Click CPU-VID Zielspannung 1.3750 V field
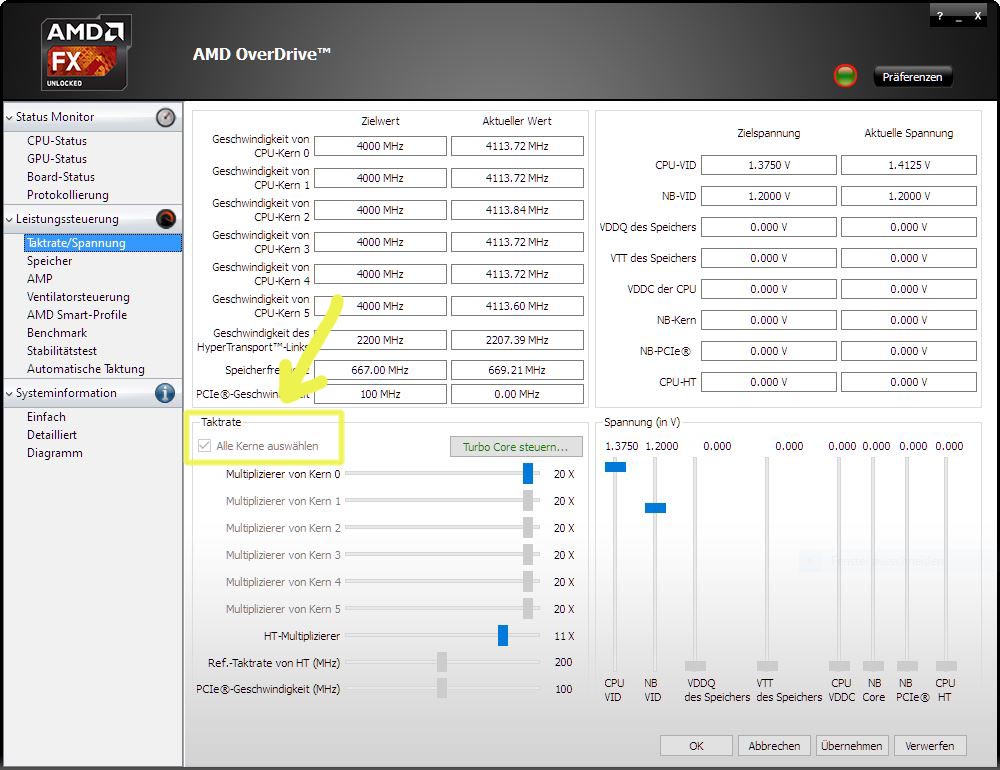 tap(768, 165)
